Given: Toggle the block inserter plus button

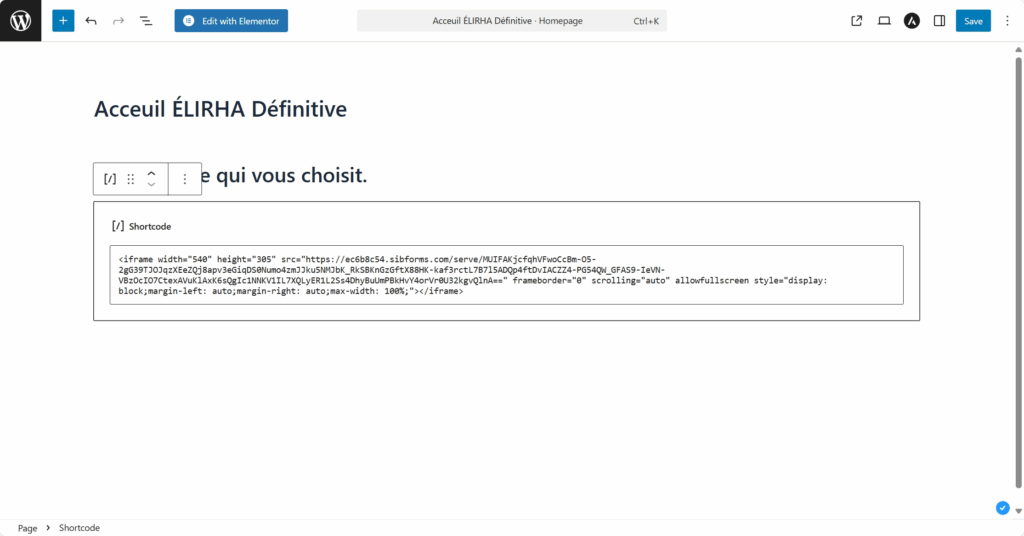Looking at the screenshot, I should (63, 20).
